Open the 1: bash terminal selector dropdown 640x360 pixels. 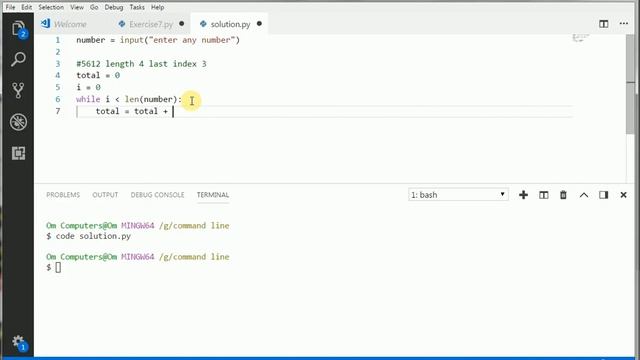tap(458, 195)
